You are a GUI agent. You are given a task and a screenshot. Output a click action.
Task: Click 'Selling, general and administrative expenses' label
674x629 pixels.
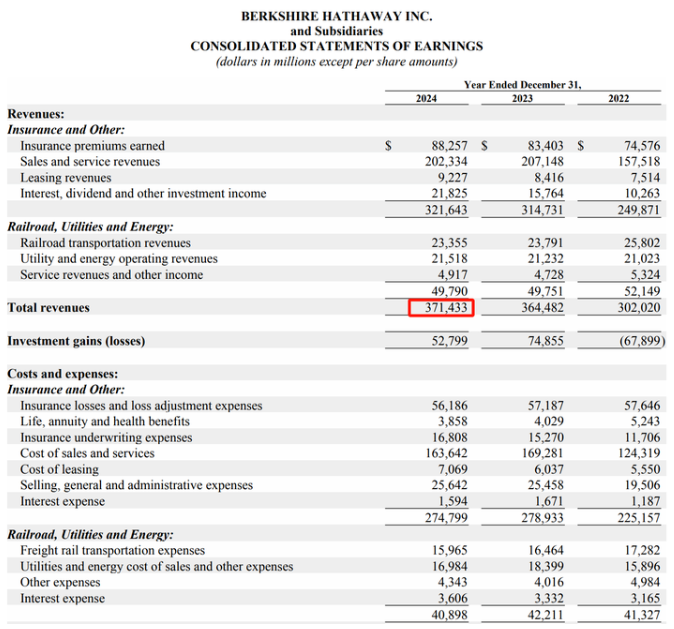tap(137, 485)
